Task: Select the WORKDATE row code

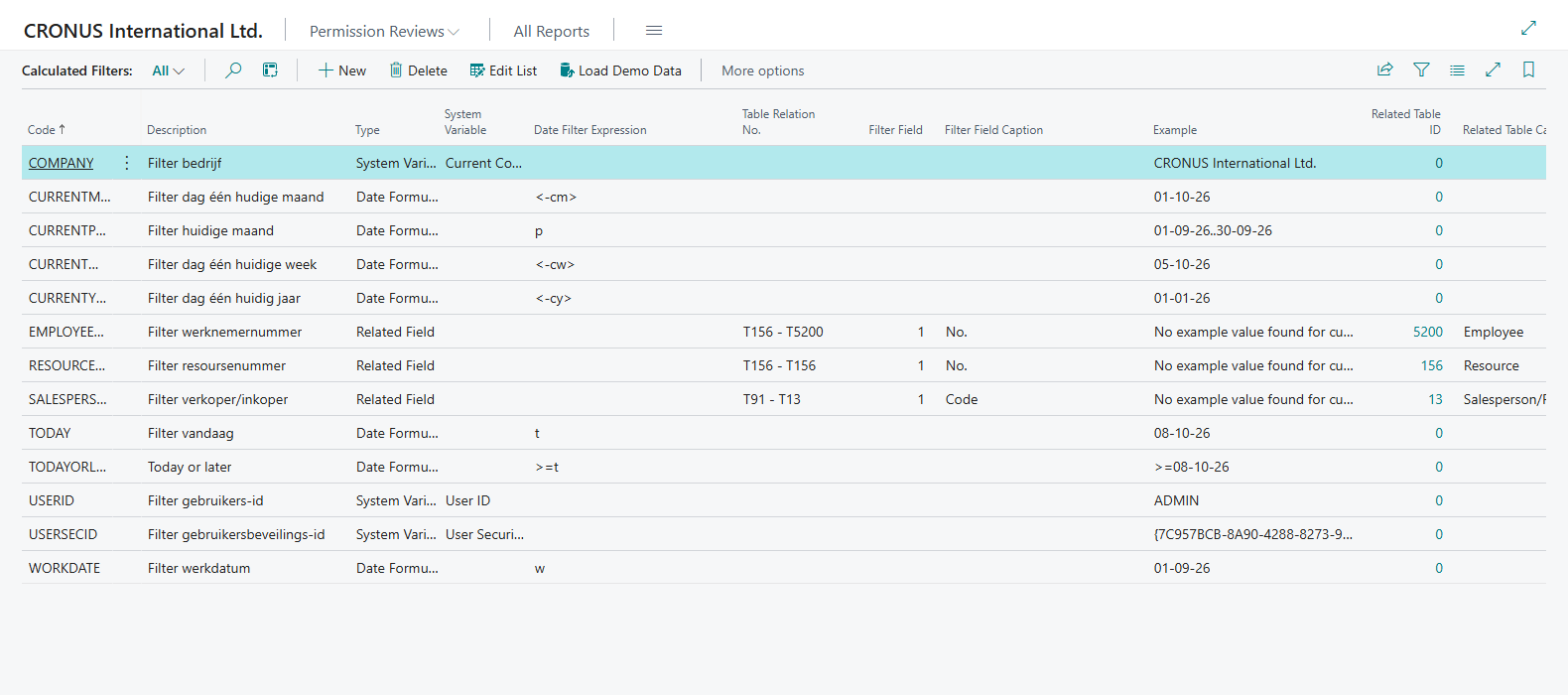Action: pos(65,568)
